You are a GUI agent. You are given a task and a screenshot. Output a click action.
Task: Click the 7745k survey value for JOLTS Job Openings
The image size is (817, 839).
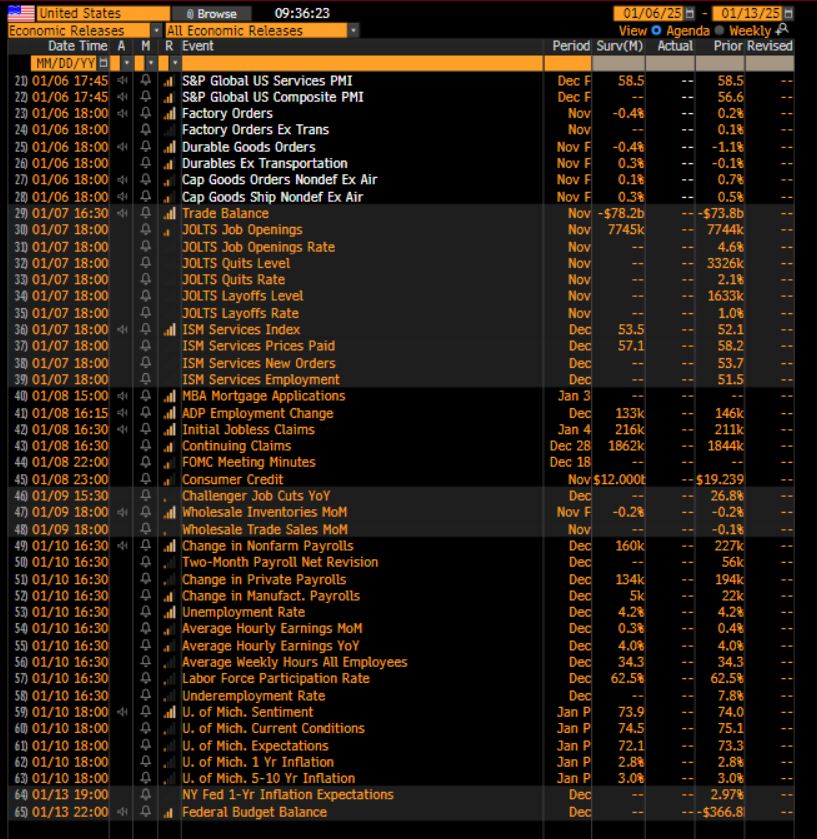pos(626,230)
